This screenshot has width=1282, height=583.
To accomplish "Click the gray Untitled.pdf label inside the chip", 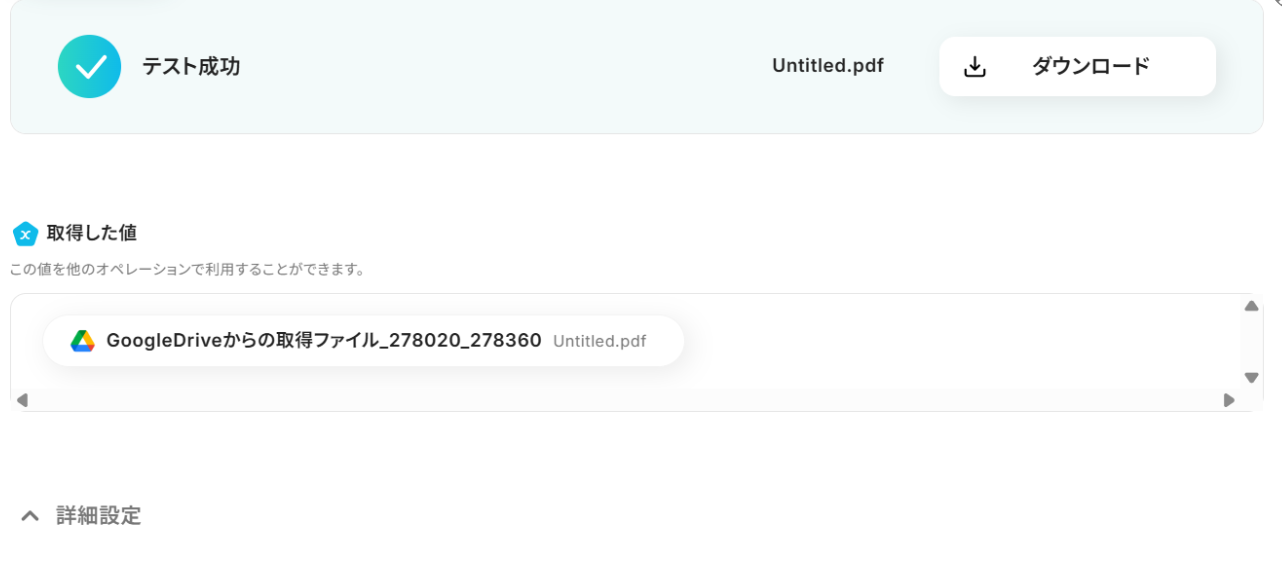I will pyautogui.click(x=599, y=341).
